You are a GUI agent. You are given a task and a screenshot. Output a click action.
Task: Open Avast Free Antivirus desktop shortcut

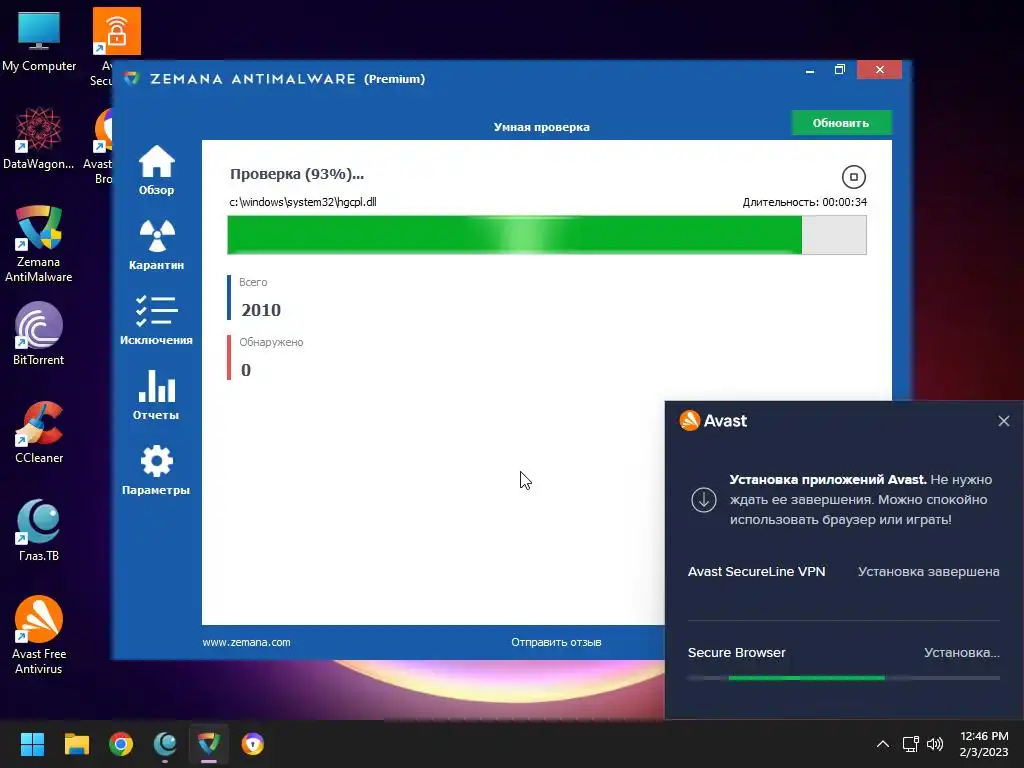click(x=39, y=635)
